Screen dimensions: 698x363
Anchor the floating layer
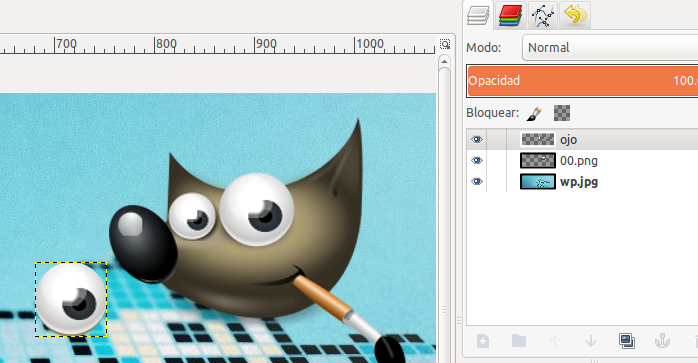tap(662, 341)
